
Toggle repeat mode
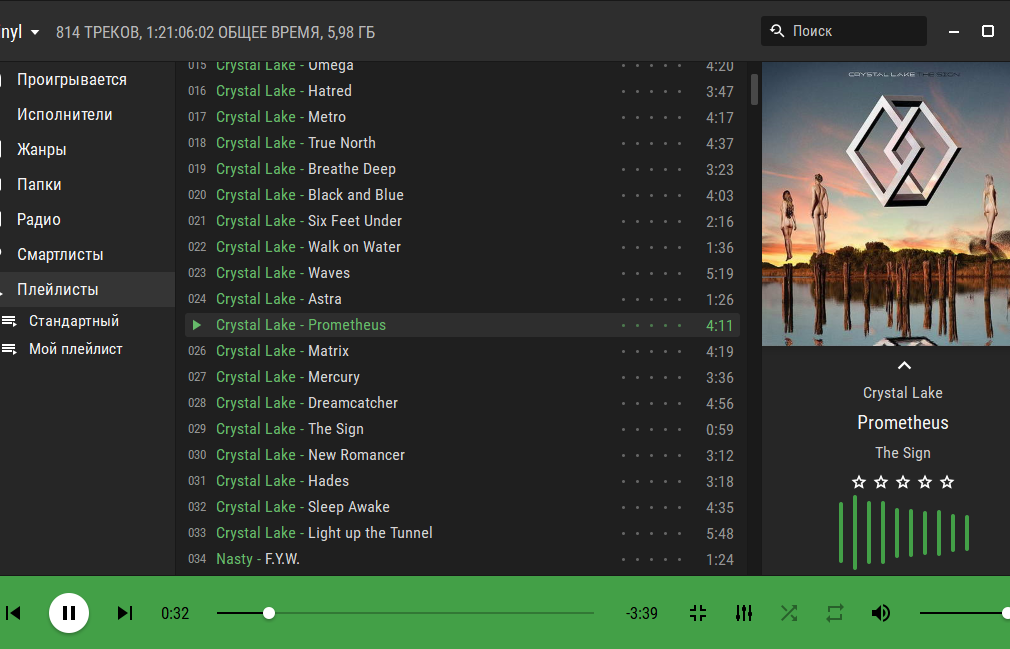[835, 613]
